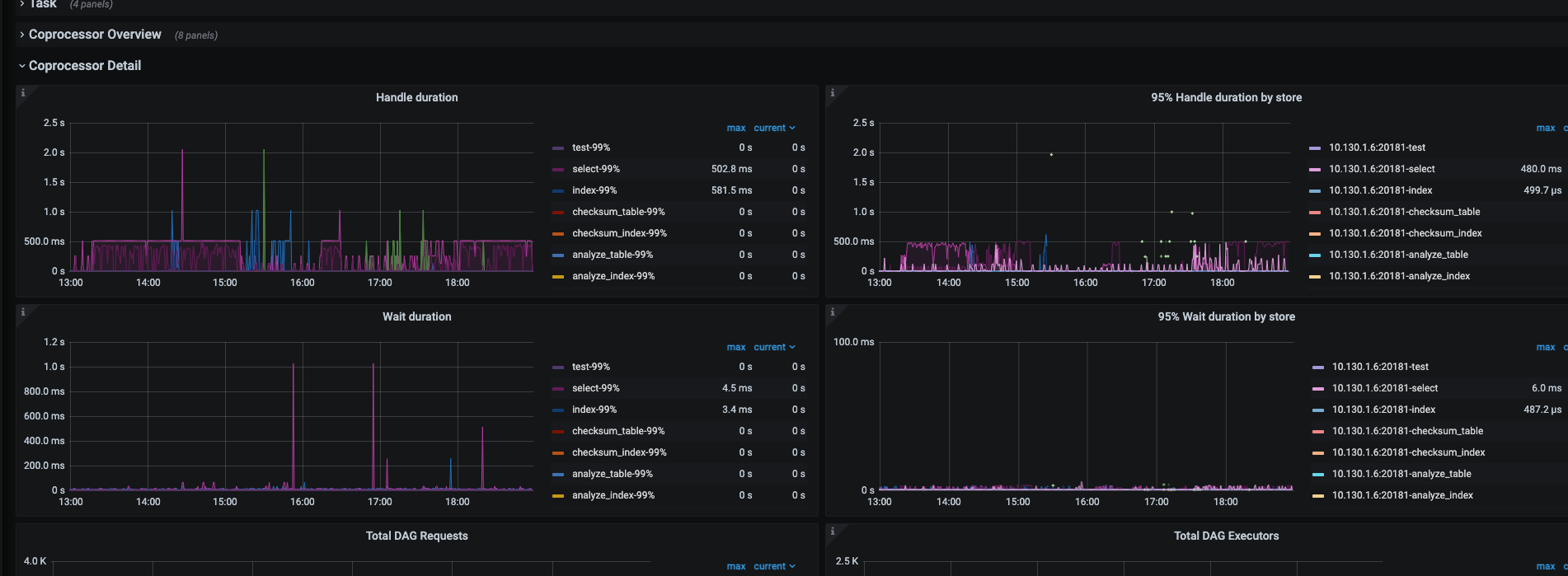
Task: Collapse the Coprocessor Detail row
Action: [84, 66]
